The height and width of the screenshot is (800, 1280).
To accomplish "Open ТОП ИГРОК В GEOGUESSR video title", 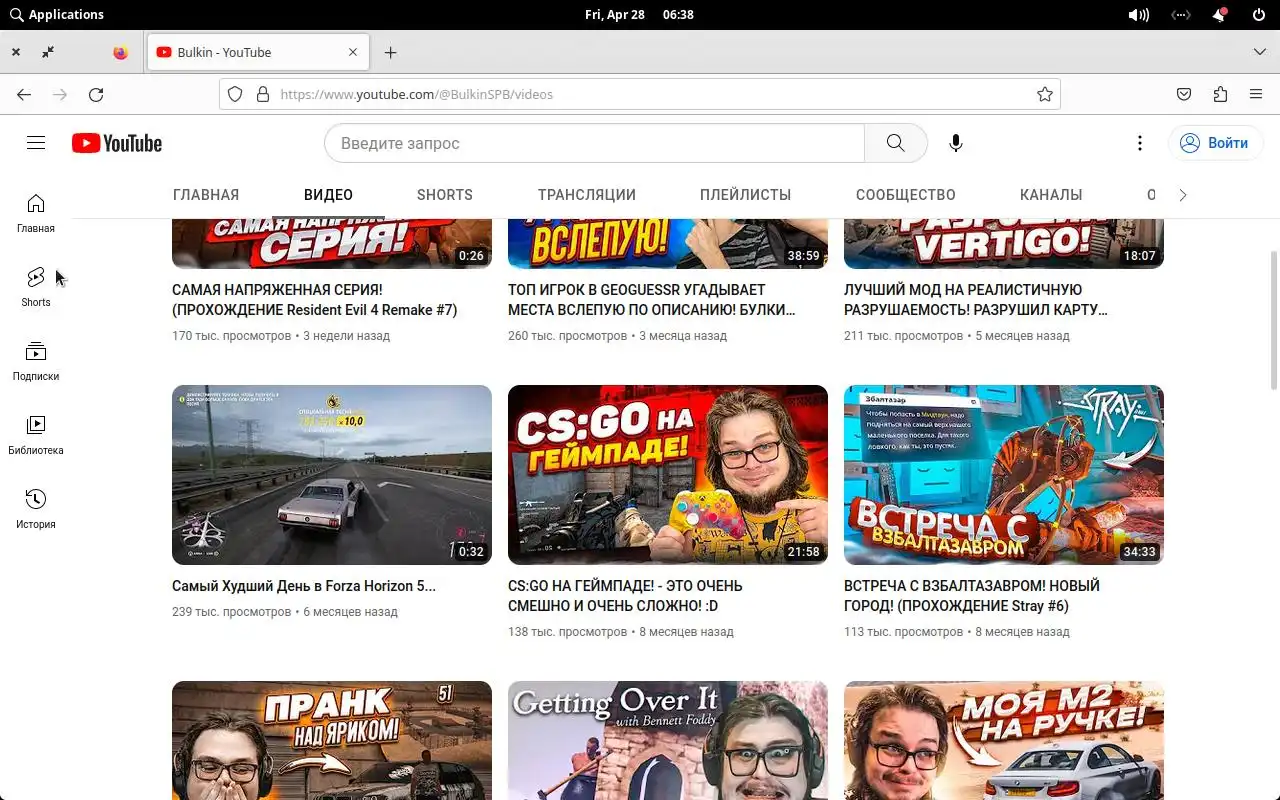I will (x=652, y=300).
